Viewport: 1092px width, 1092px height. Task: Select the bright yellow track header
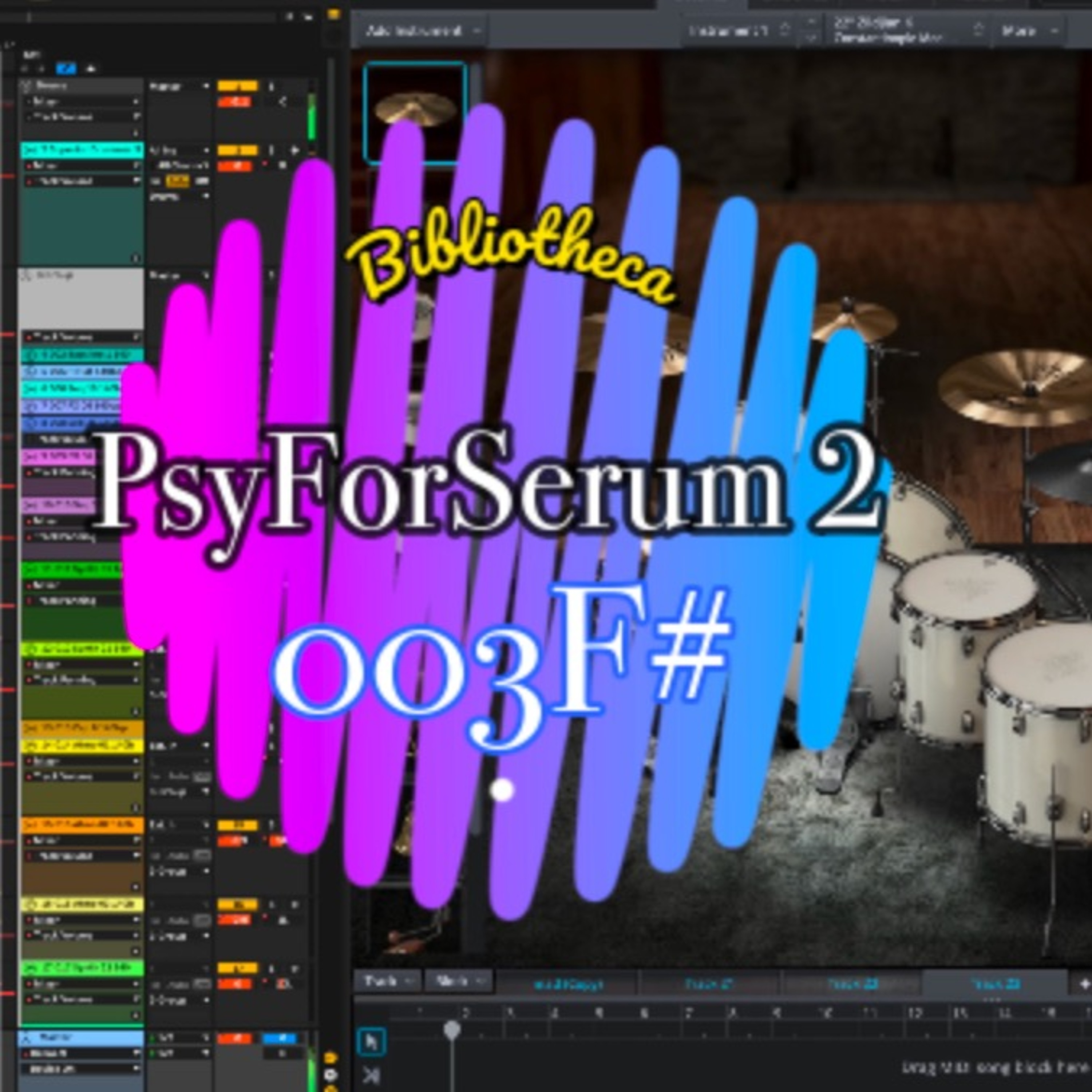(x=82, y=745)
